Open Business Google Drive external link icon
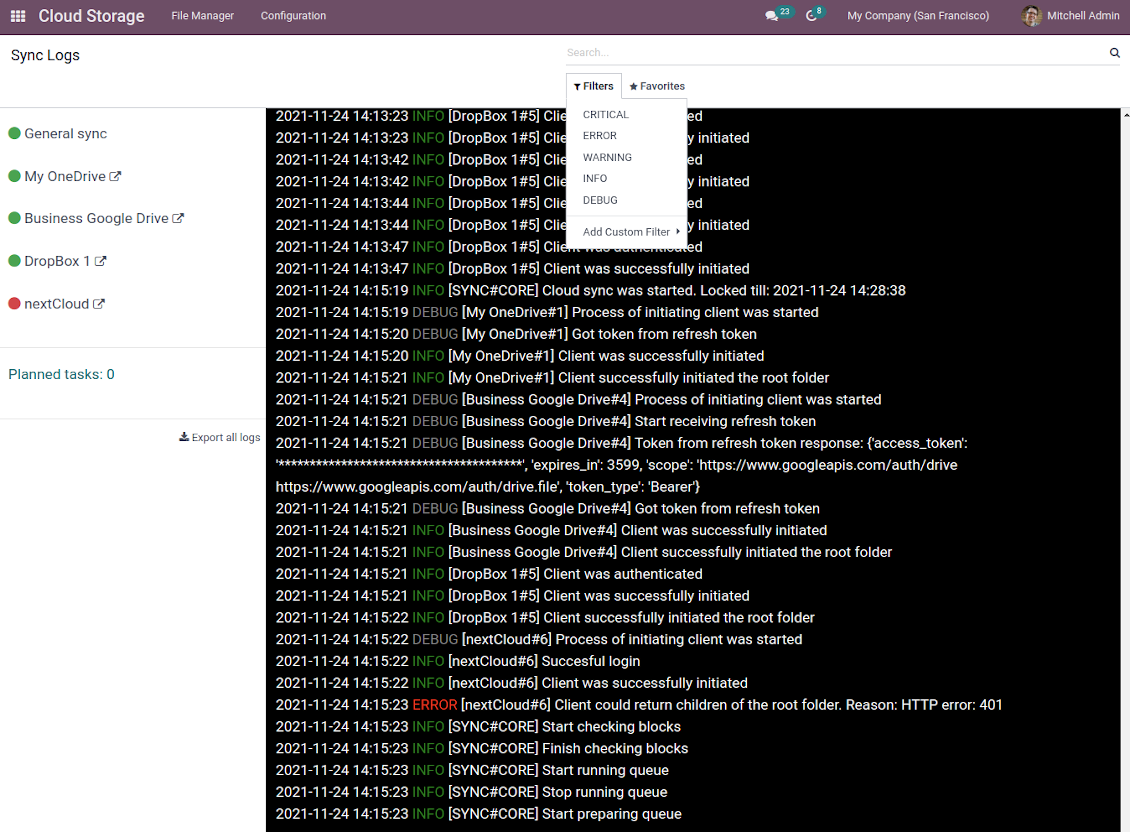This screenshot has width=1130, height=832. 178,218
